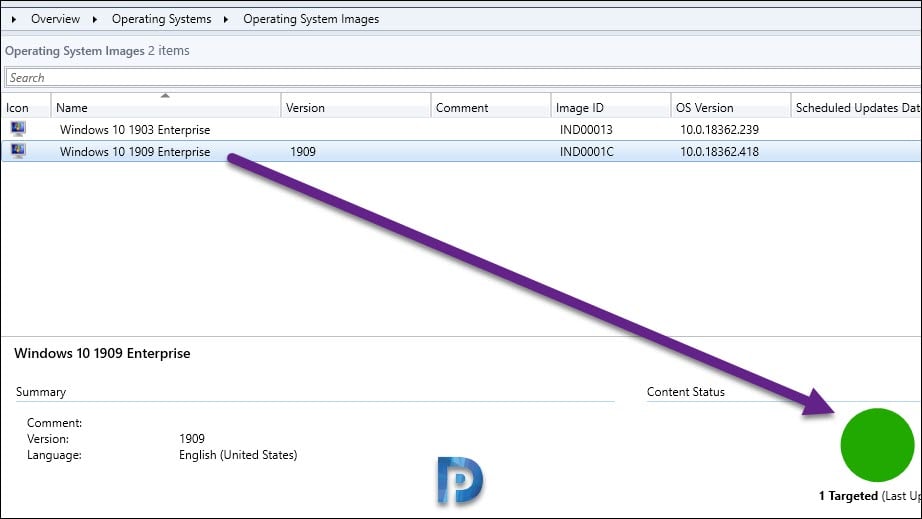Click the Content Status section heading
922x519 pixels.
(686, 392)
